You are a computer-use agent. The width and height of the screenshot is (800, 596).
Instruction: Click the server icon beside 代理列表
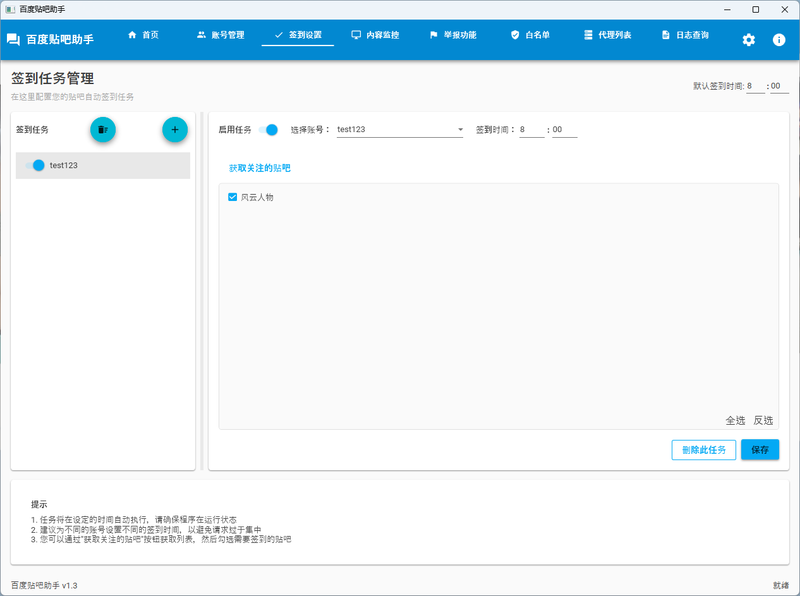588,35
